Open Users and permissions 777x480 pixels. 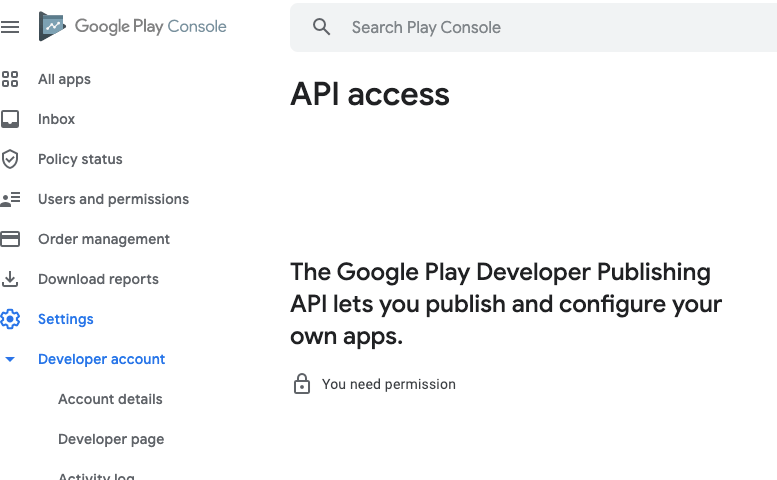(x=113, y=199)
